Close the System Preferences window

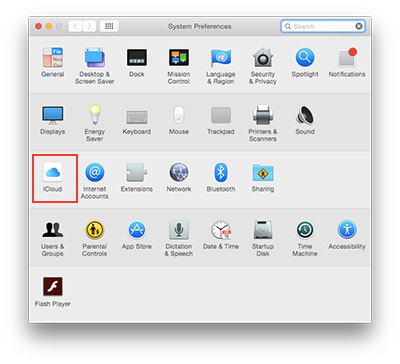tap(39, 26)
